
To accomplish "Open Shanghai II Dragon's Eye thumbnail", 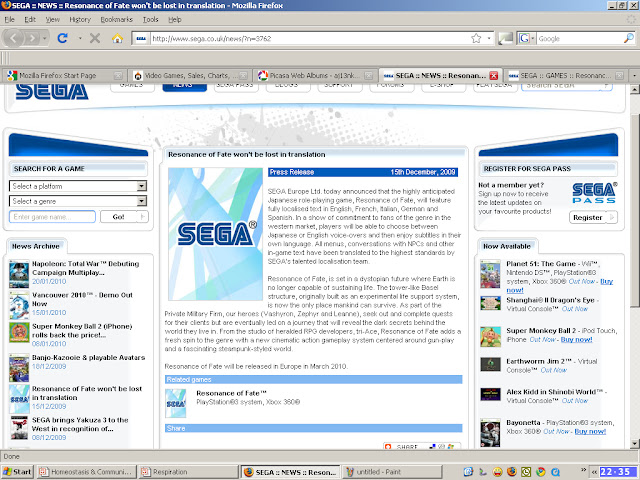I will click(490, 303).
